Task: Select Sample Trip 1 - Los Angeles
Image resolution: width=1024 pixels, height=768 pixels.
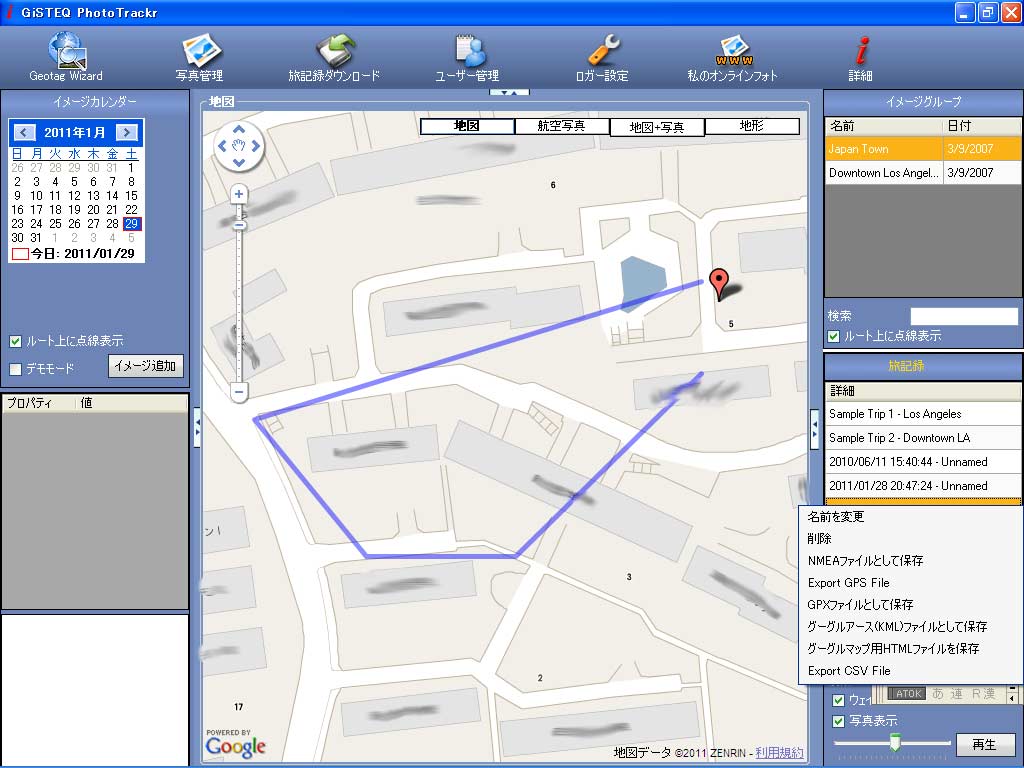Action: tap(923, 414)
